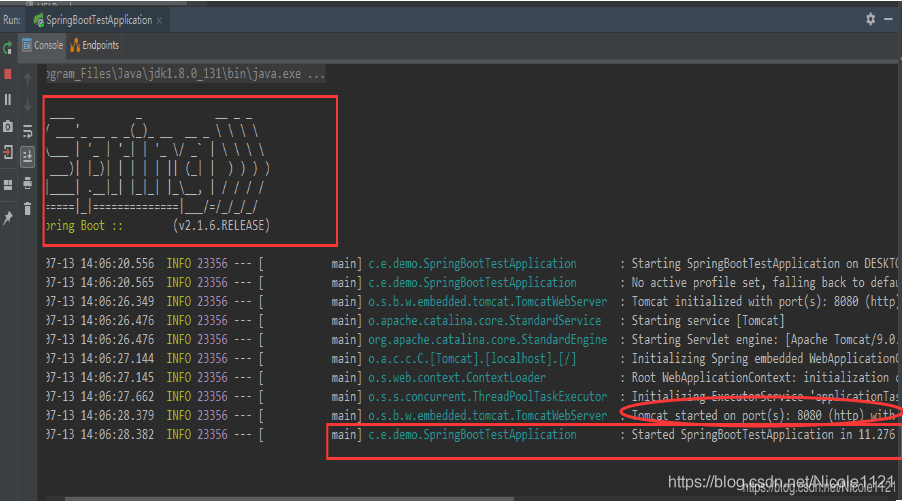Switch to the Console tab
The image size is (903, 501).
tap(43, 45)
